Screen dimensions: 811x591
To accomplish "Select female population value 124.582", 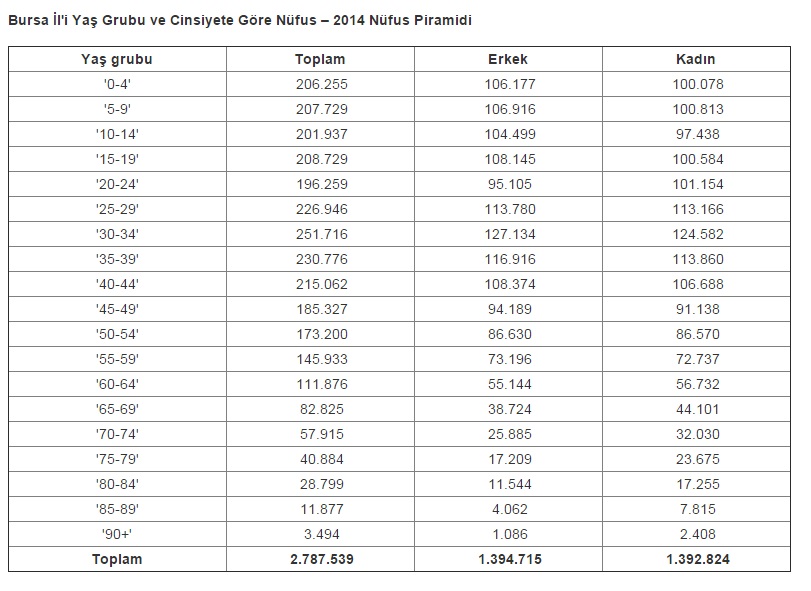I will click(696, 235).
